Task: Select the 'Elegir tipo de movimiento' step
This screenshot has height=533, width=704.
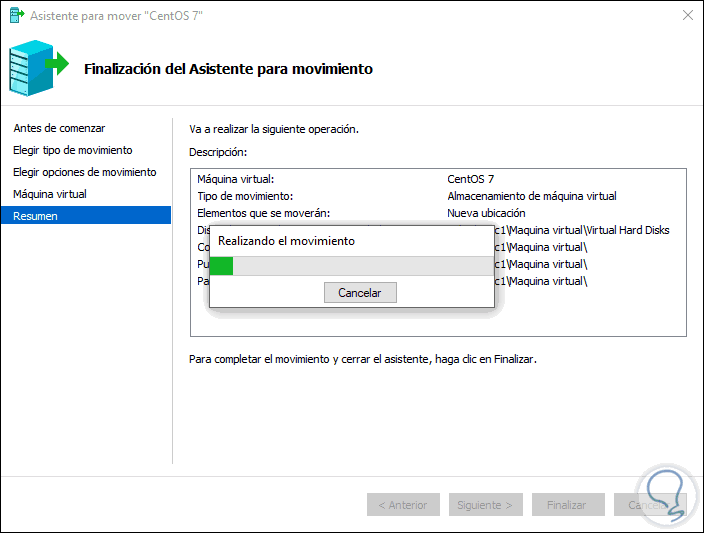Action: [x=73, y=150]
